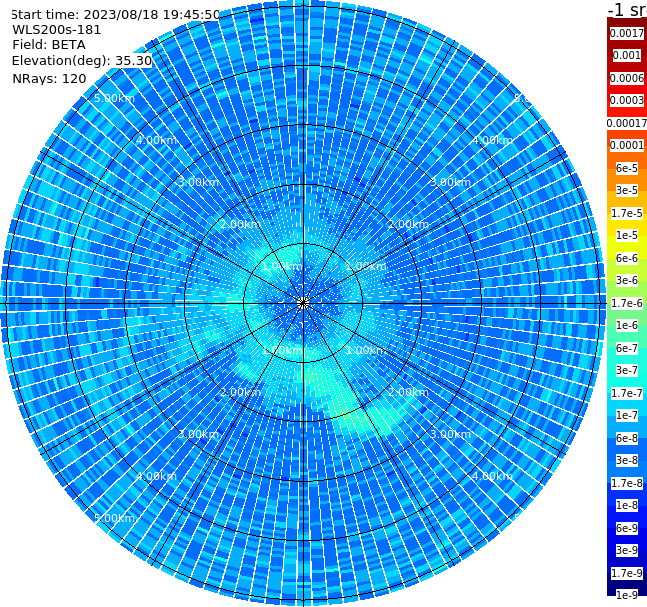Select the 3e-5 colorbar value

tap(627, 190)
